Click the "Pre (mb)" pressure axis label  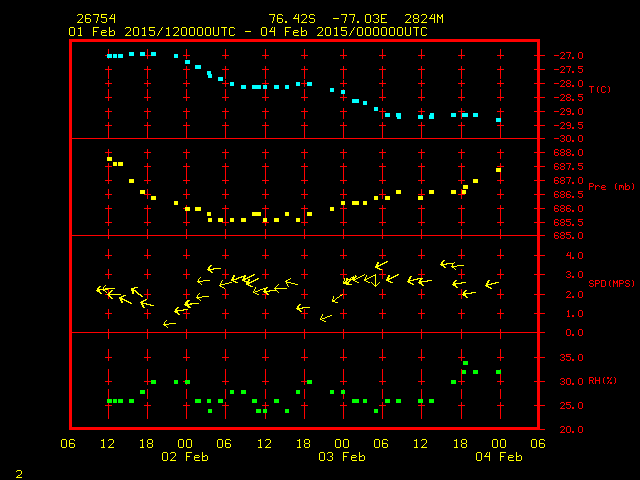coord(611,187)
